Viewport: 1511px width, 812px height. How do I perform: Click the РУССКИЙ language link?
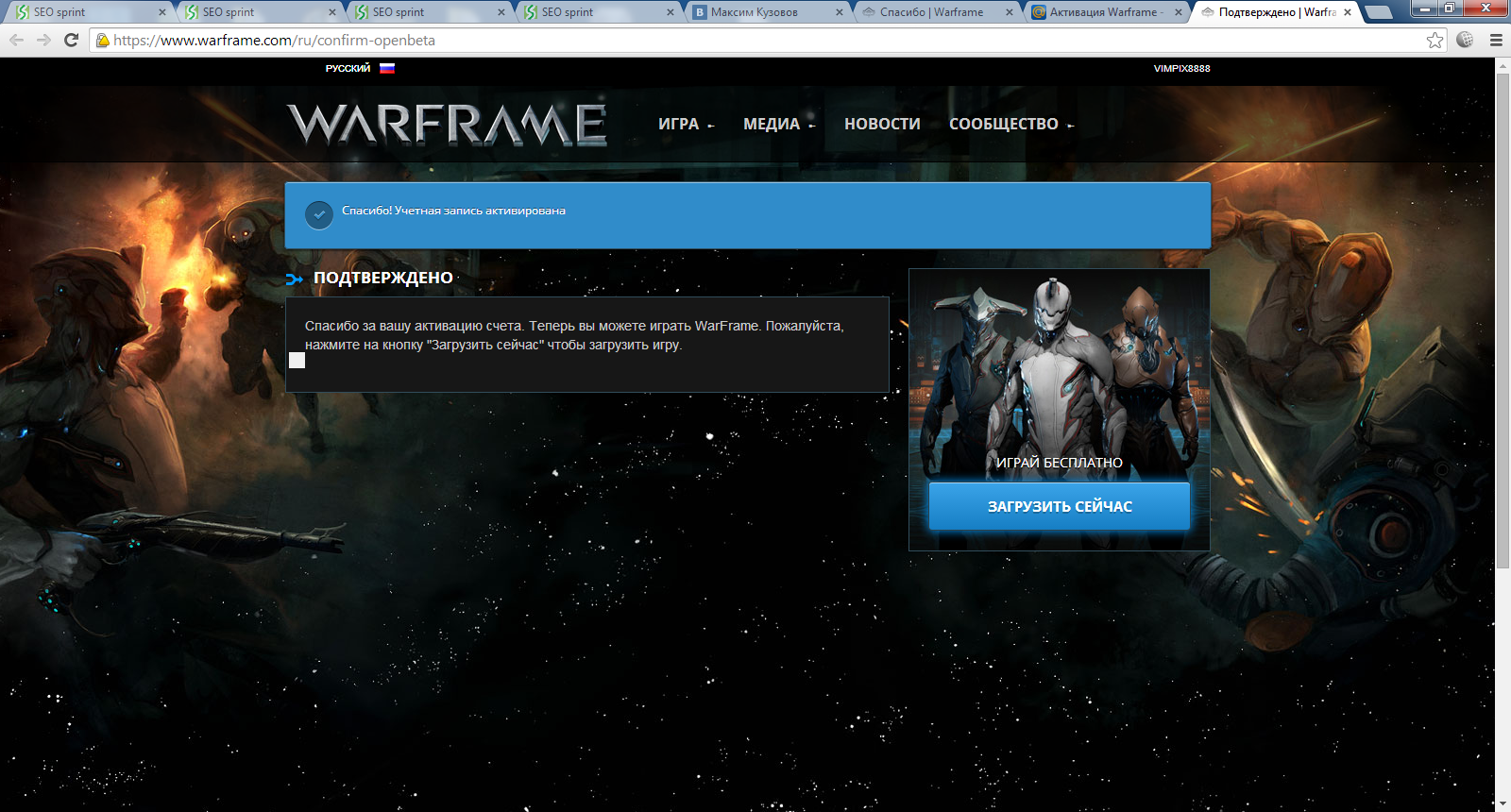point(348,68)
